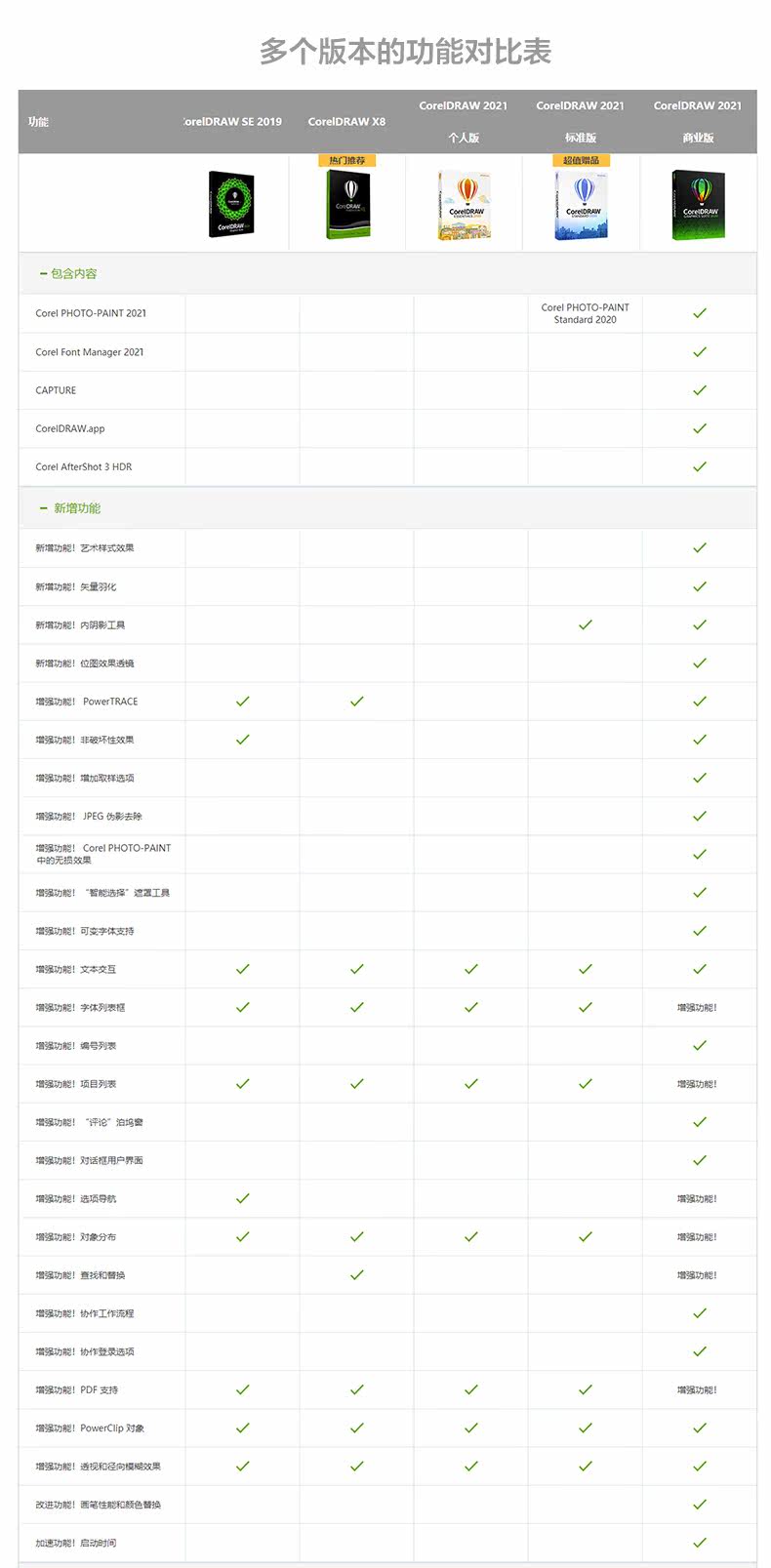The width and height of the screenshot is (771, 1568).
Task: Click the 超值赠品 badge
Action: click(x=582, y=160)
